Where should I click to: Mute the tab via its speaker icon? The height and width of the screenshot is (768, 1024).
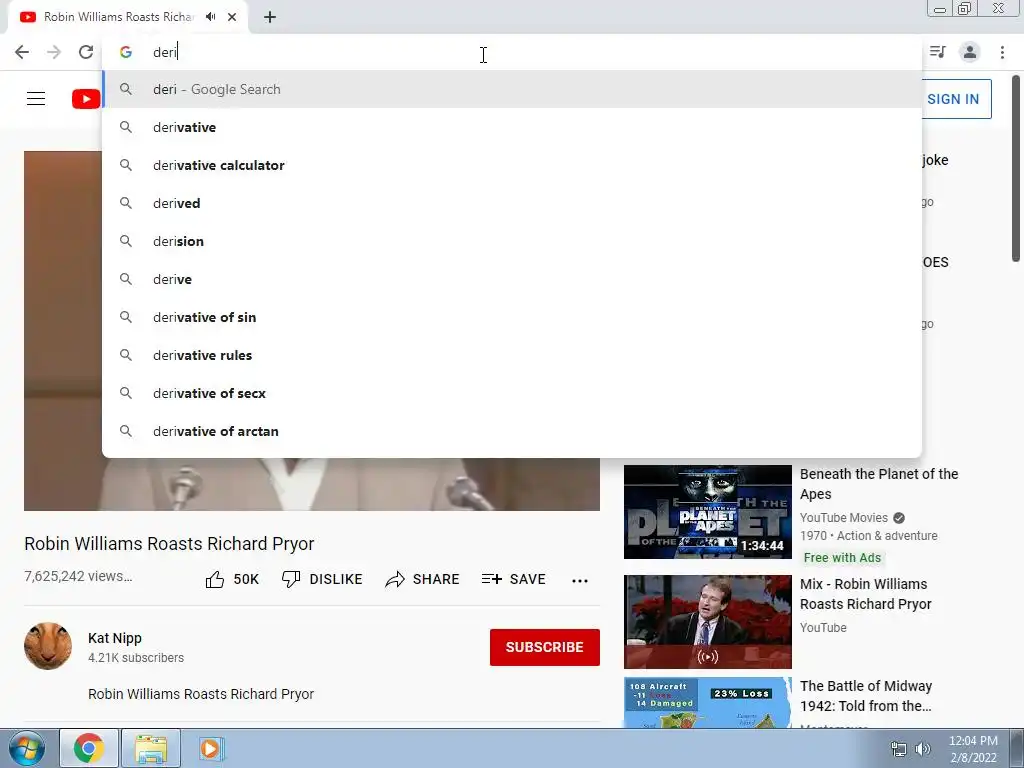[210, 17]
